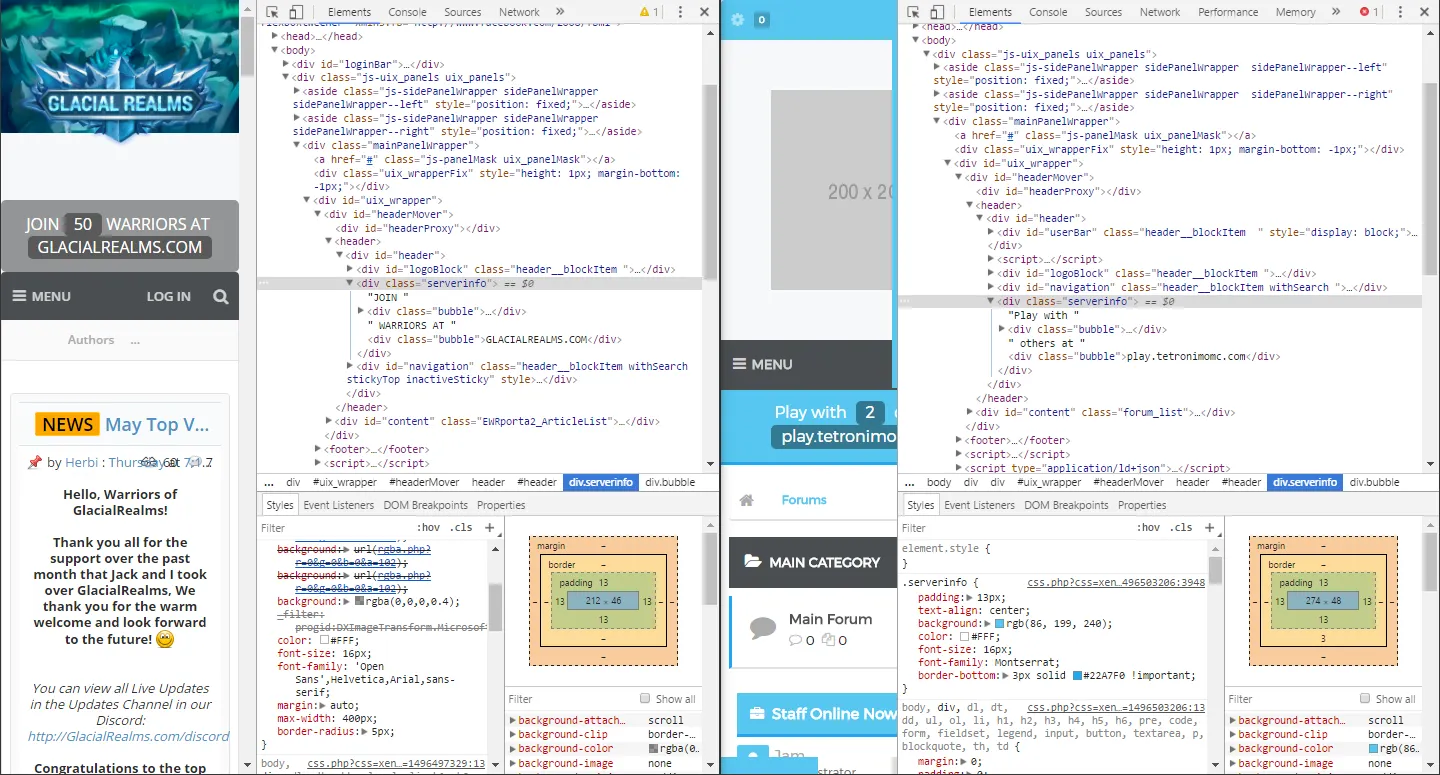Add new style rule plus in right Styles pane
Screen dimensions: 1440x775
[x=1209, y=527]
